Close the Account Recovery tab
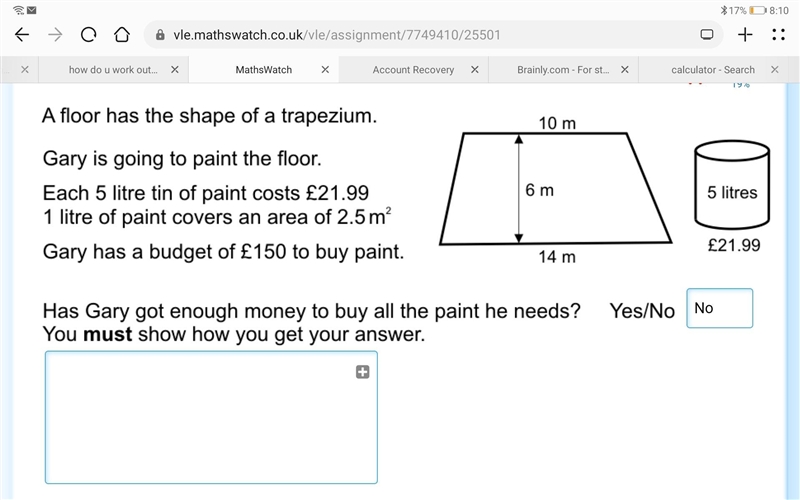The image size is (800, 500). point(474,70)
